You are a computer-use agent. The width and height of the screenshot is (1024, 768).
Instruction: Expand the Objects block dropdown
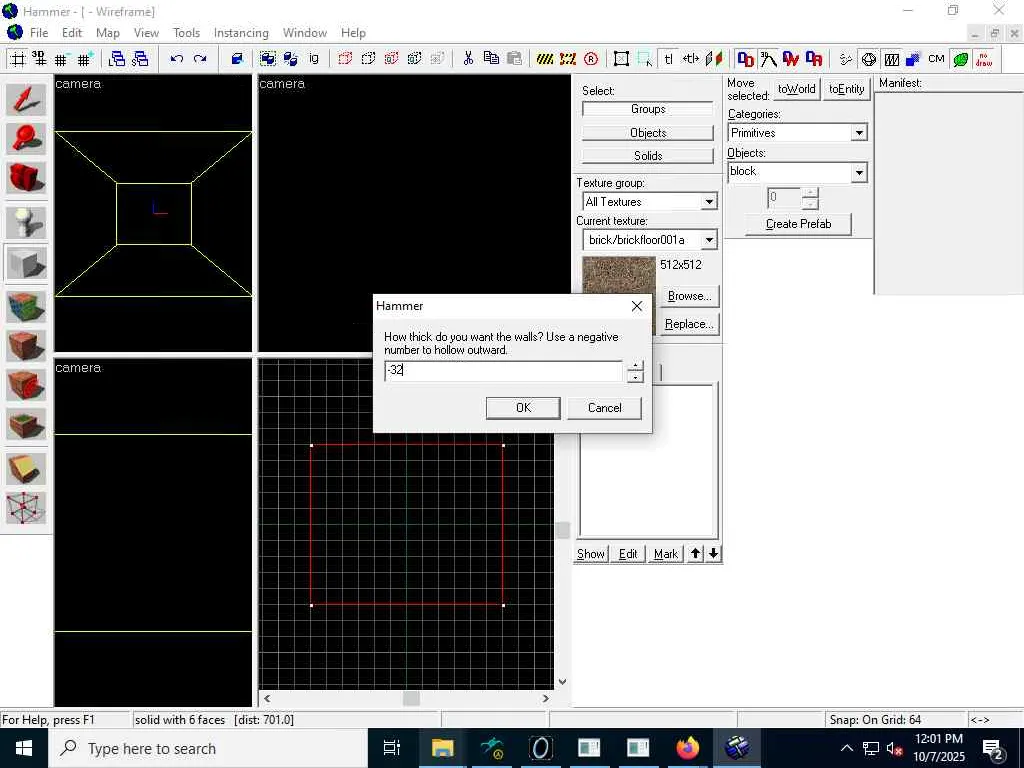(x=858, y=173)
